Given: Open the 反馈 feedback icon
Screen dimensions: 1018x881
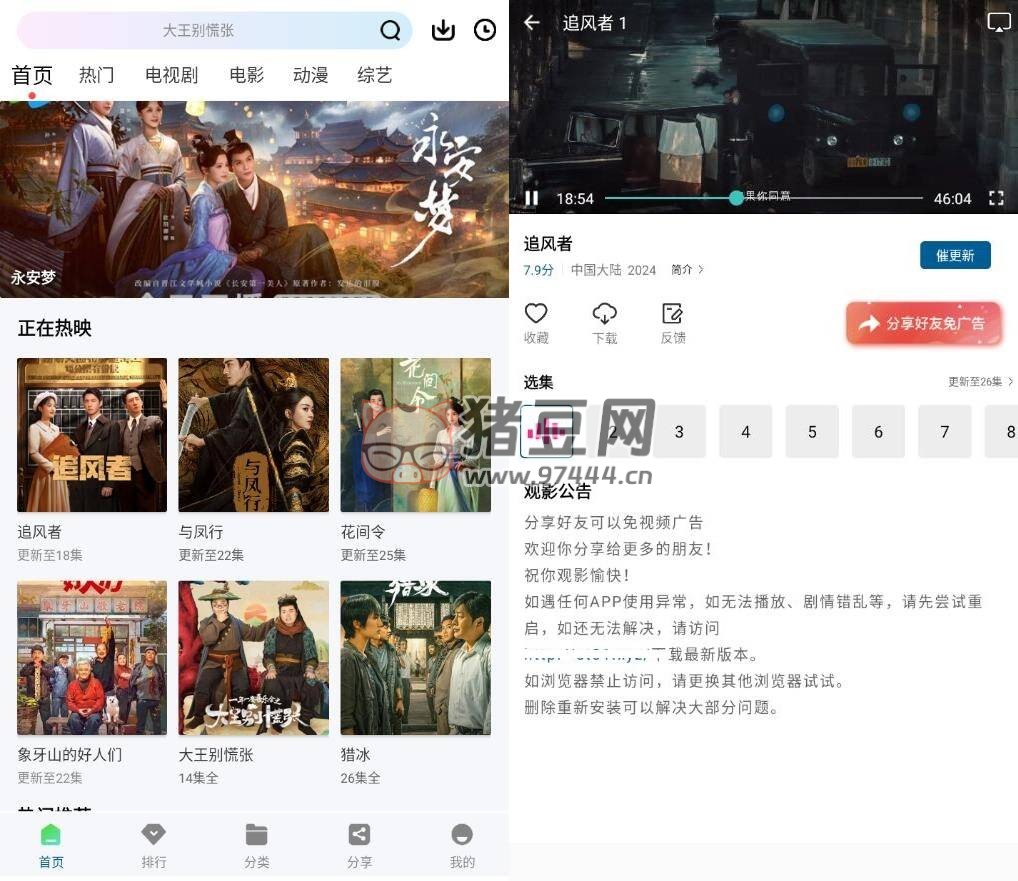Looking at the screenshot, I should (x=673, y=314).
